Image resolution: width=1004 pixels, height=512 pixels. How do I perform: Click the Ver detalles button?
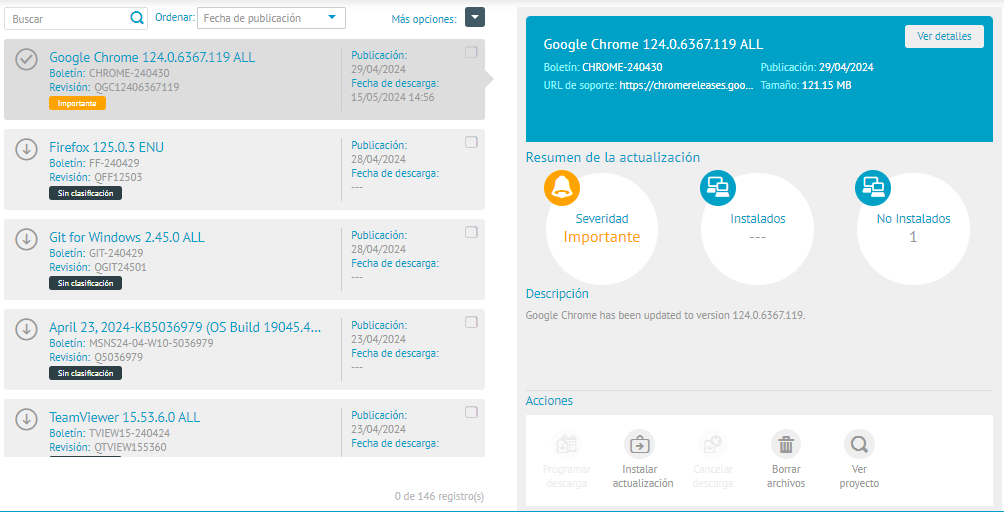point(944,36)
